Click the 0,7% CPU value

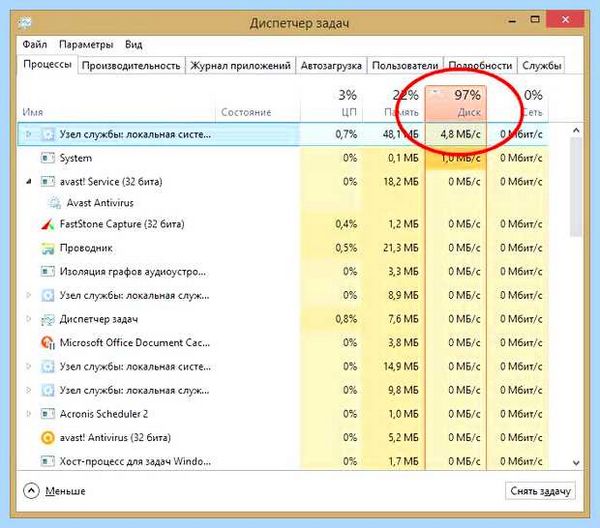346,134
